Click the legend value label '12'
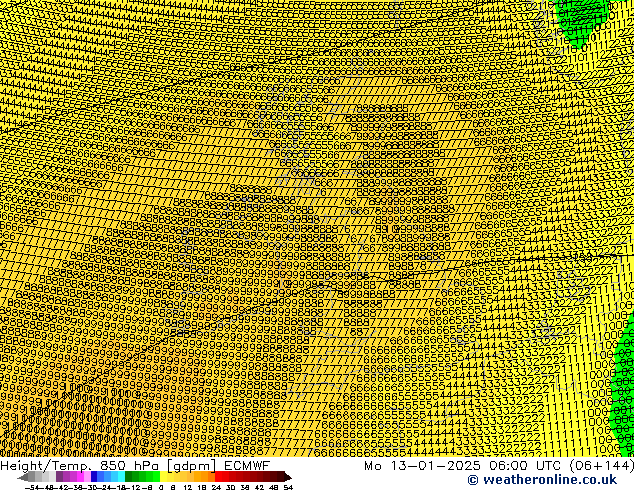Image resolution: width=634 pixels, height=490 pixels. click(x=187, y=488)
